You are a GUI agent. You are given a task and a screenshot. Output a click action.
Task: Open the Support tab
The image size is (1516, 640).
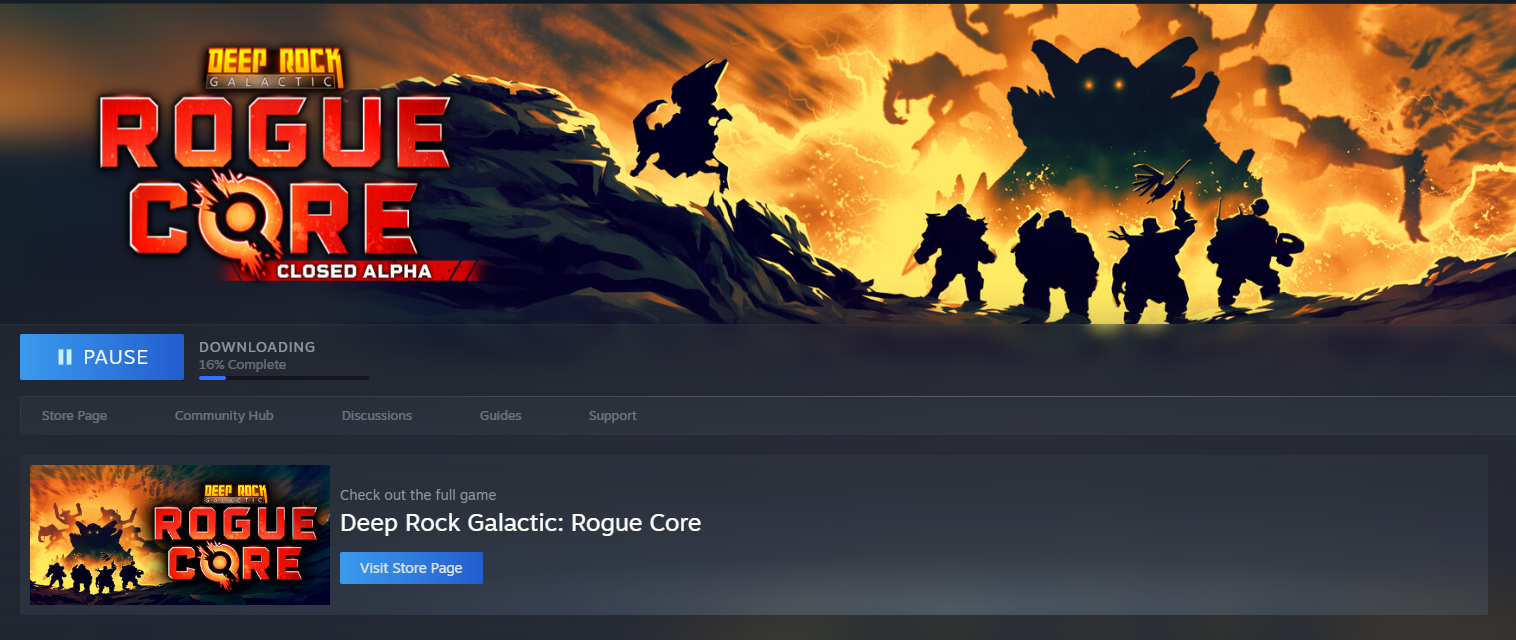point(612,415)
